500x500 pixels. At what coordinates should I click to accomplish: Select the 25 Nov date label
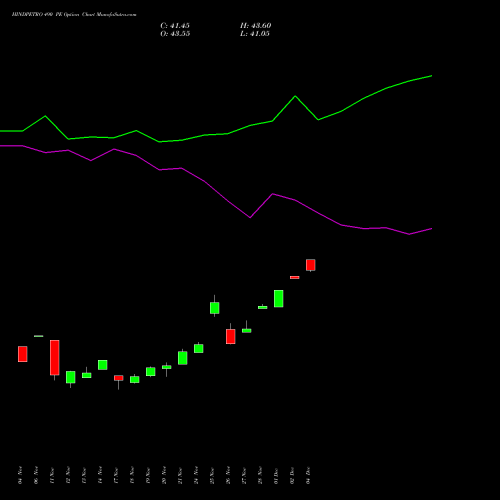tap(212, 475)
